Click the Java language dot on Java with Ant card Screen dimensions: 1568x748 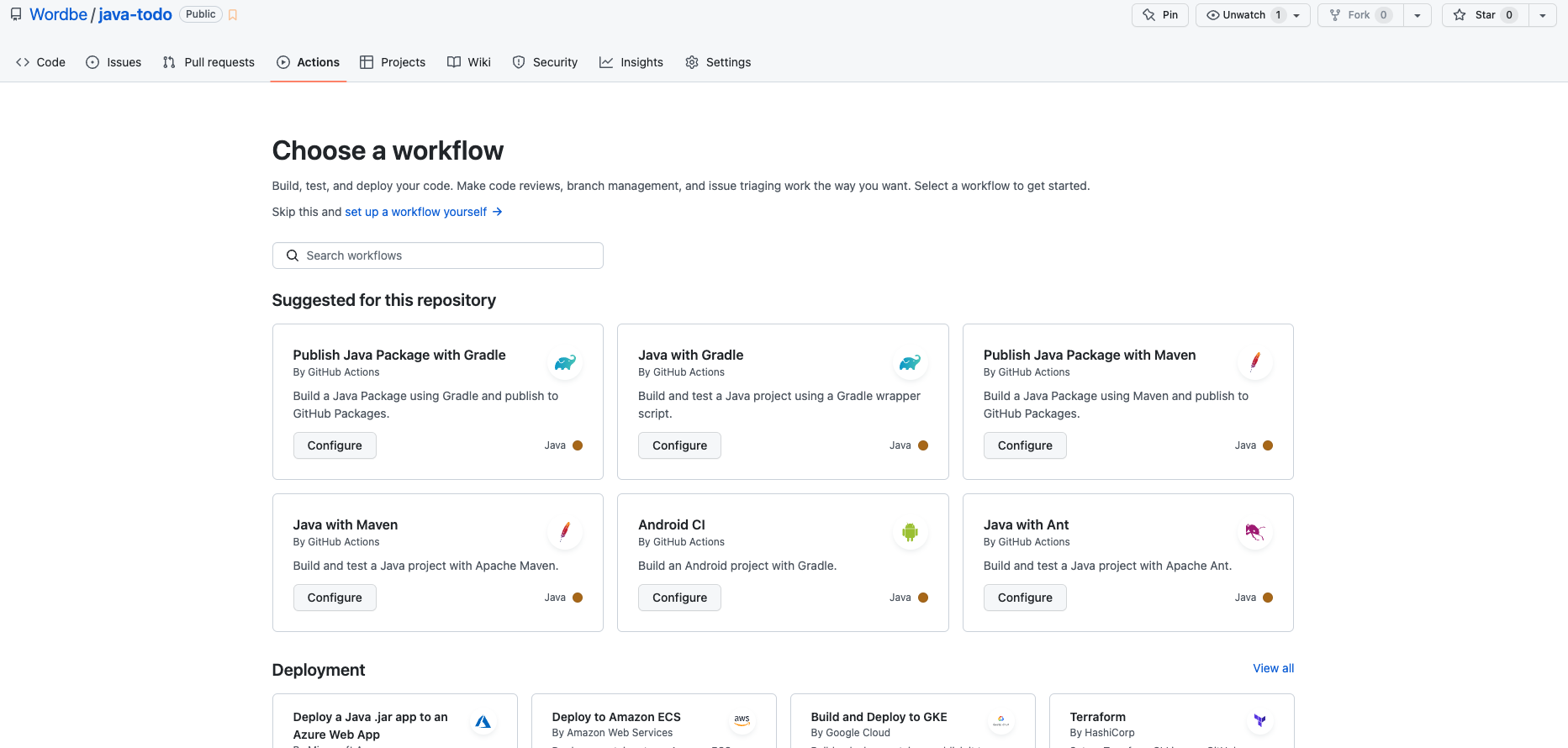pos(1268,598)
